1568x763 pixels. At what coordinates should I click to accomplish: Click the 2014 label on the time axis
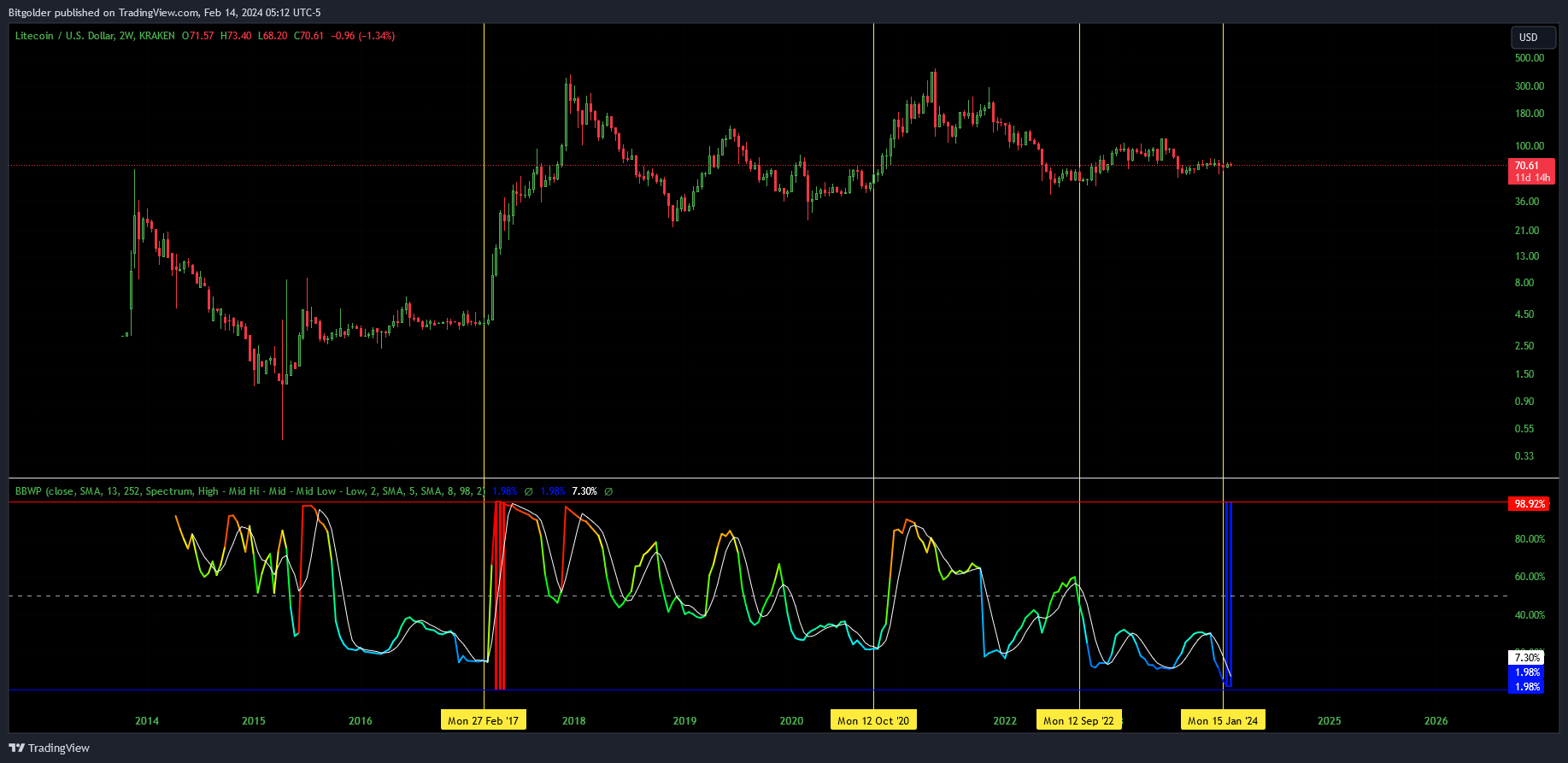pyautogui.click(x=147, y=721)
